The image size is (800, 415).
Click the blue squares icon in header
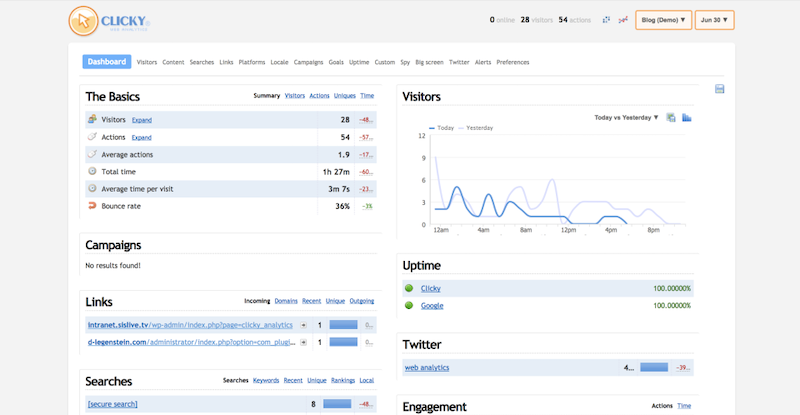[606, 20]
